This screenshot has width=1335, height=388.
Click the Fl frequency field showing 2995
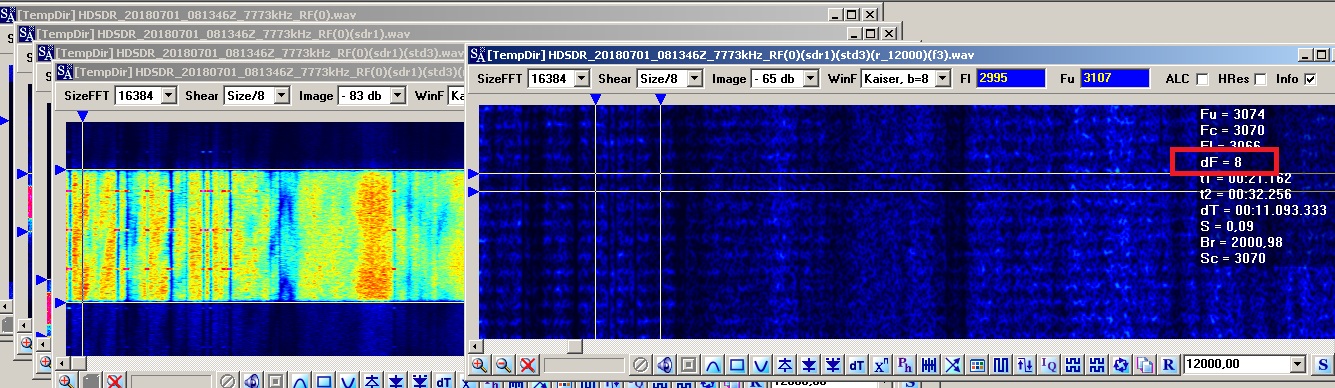point(1011,78)
